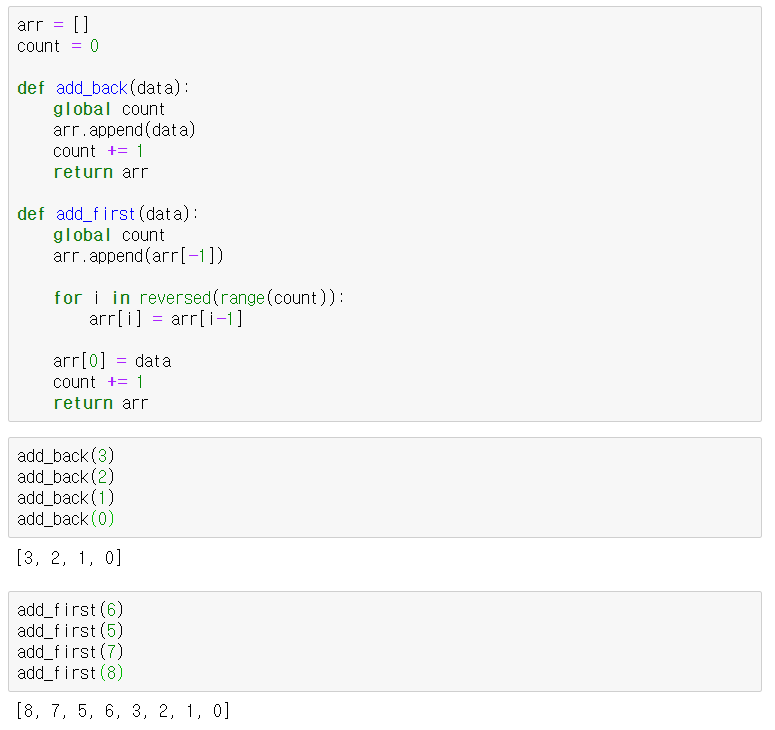Click the 'add_first(8)' call line
Viewport: 775px width, 730px height.
pyautogui.click(x=70, y=673)
